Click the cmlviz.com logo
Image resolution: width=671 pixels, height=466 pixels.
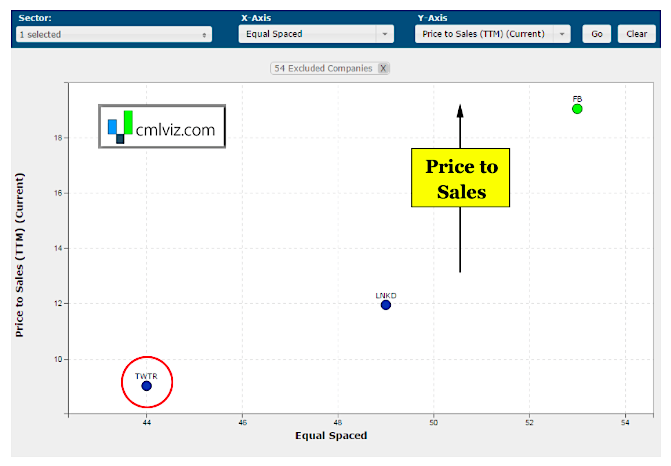coord(162,127)
